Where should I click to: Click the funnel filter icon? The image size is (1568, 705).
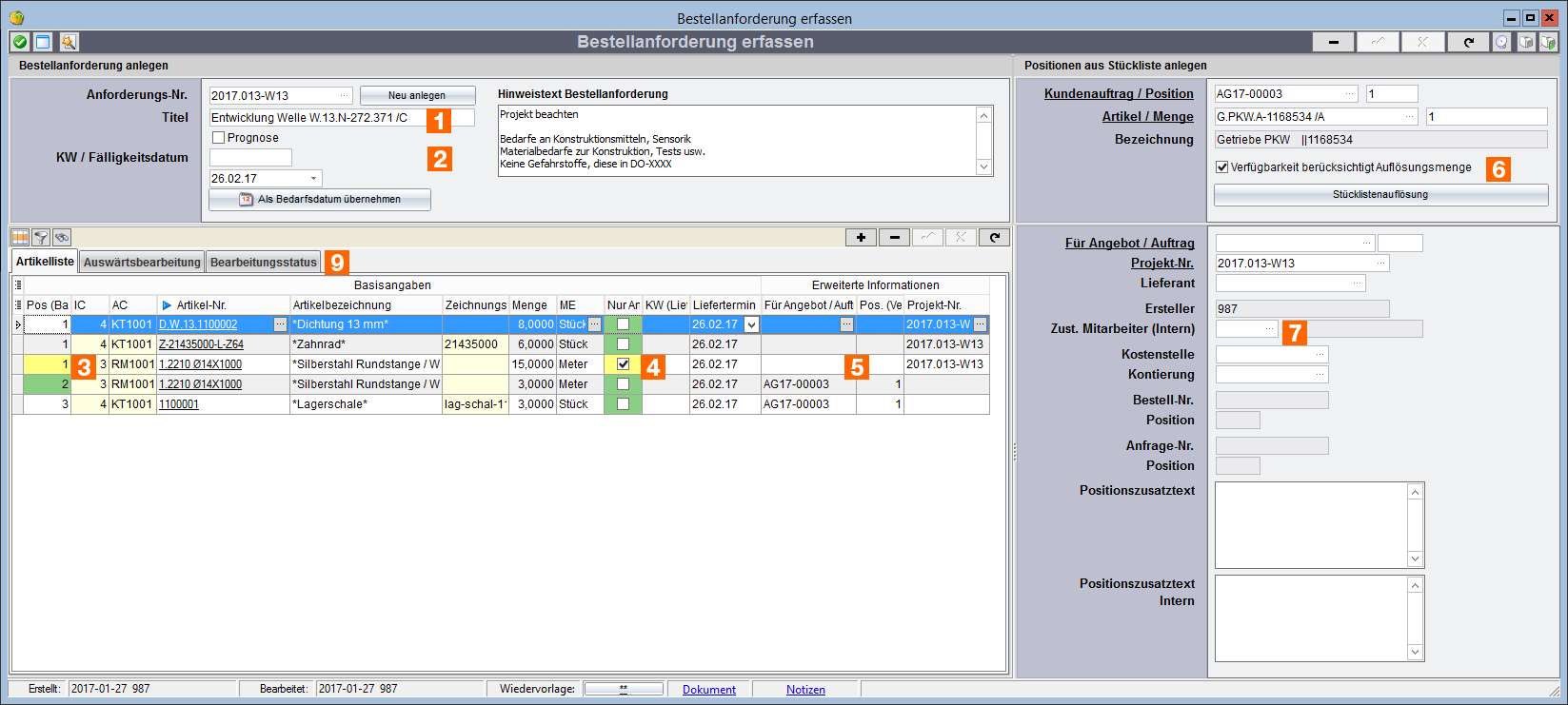[41, 237]
